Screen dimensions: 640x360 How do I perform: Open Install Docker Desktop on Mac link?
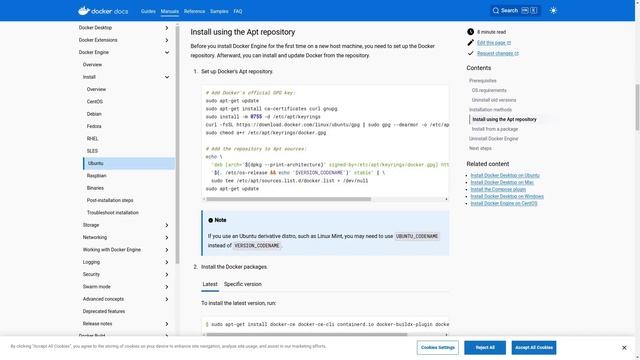click(502, 182)
